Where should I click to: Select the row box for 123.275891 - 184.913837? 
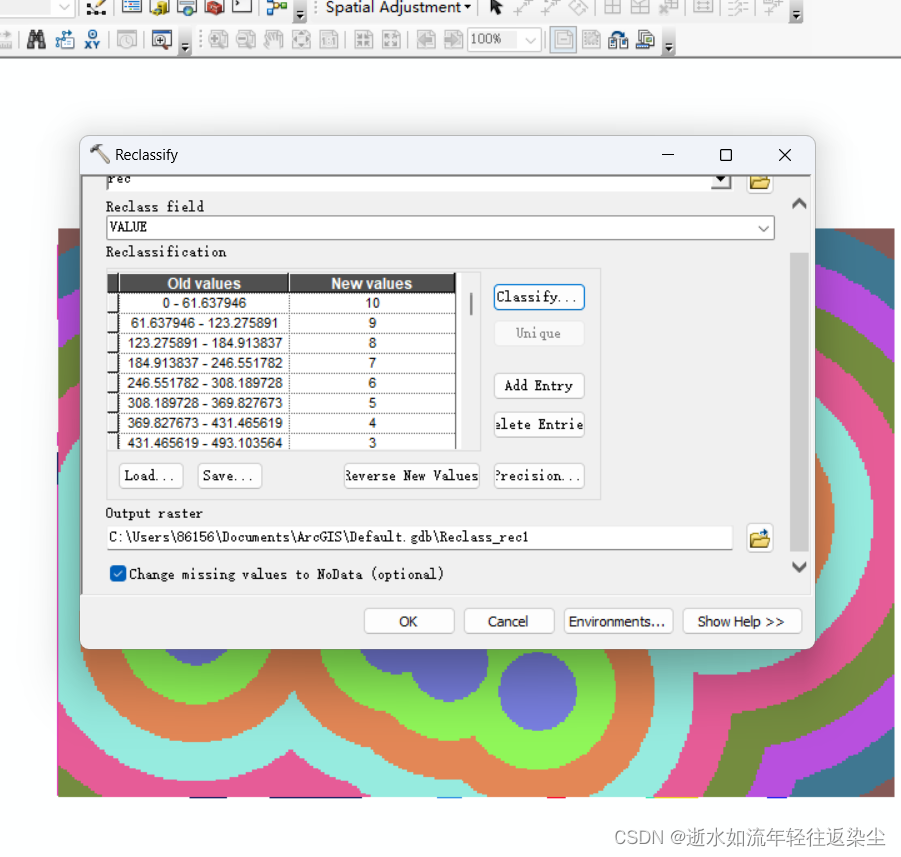113,343
